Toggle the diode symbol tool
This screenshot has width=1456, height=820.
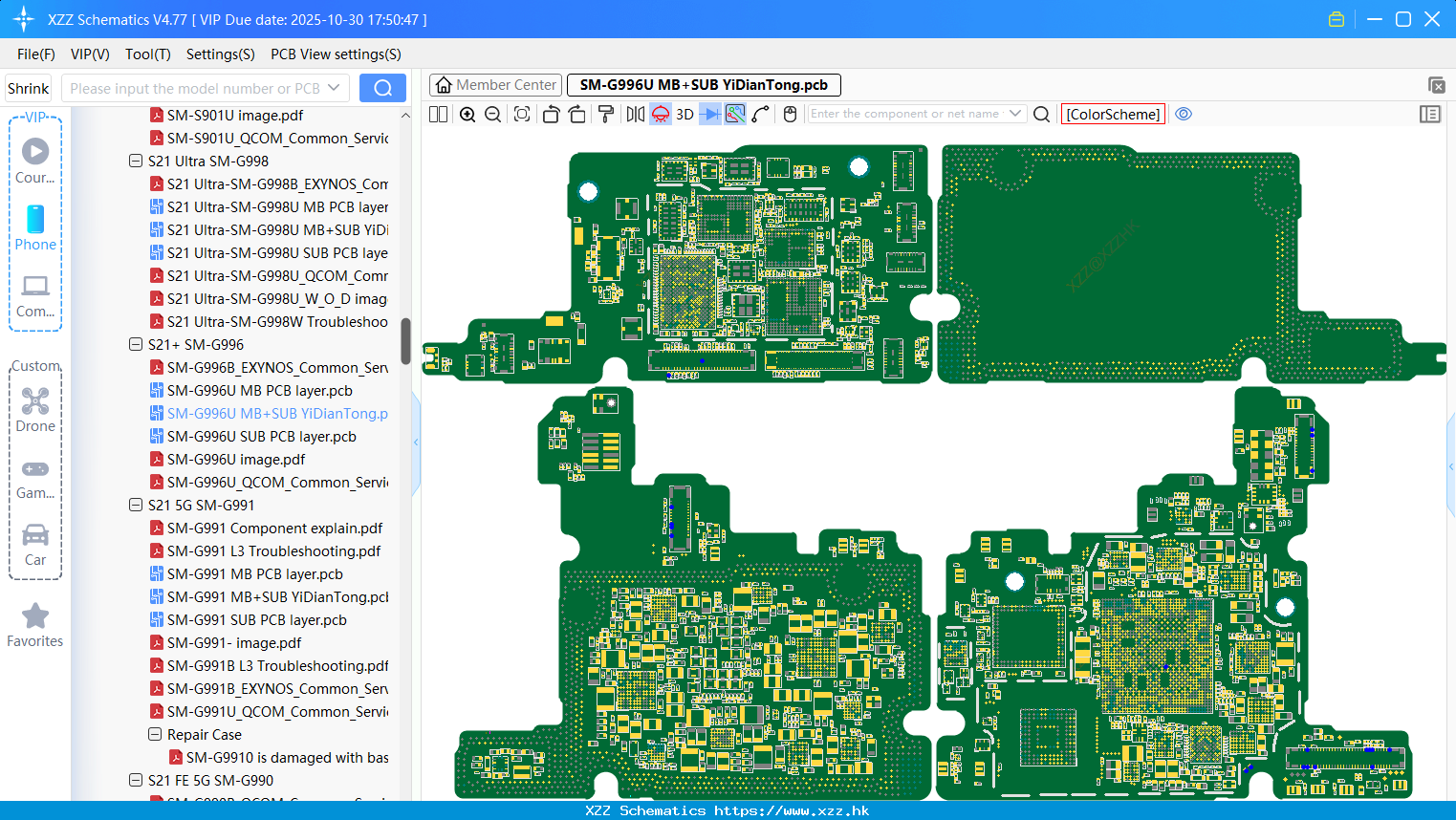[x=710, y=114]
